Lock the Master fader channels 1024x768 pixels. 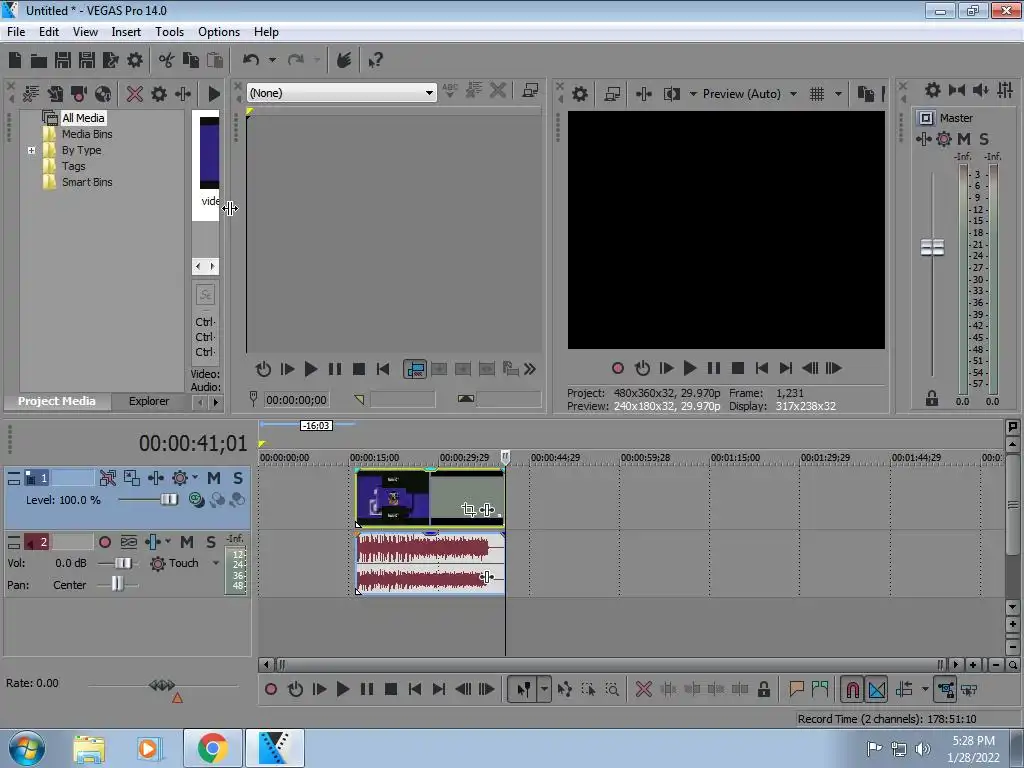click(932, 398)
